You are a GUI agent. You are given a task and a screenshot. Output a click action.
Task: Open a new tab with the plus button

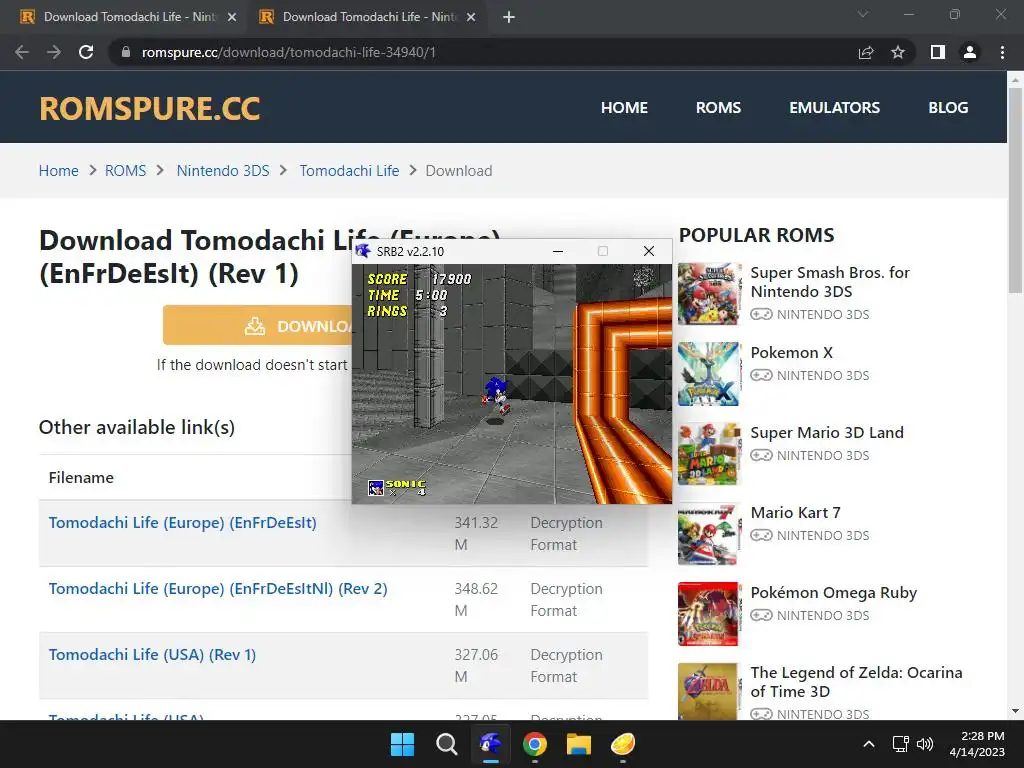[509, 17]
